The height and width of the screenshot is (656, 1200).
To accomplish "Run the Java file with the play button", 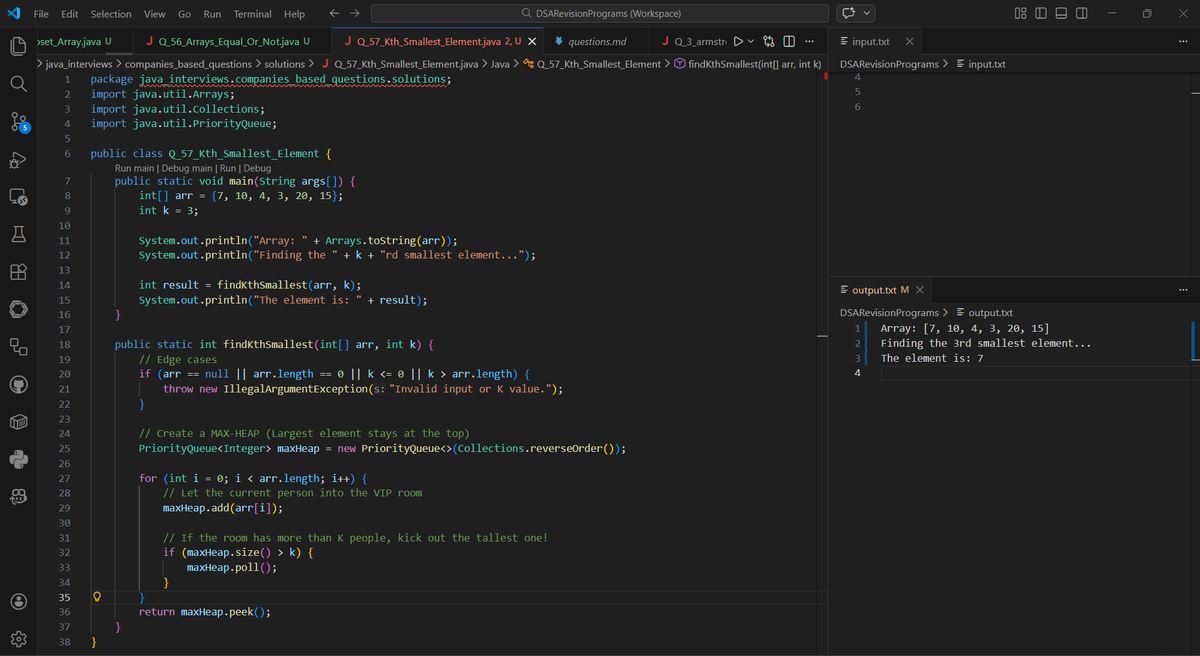I will [x=738, y=42].
